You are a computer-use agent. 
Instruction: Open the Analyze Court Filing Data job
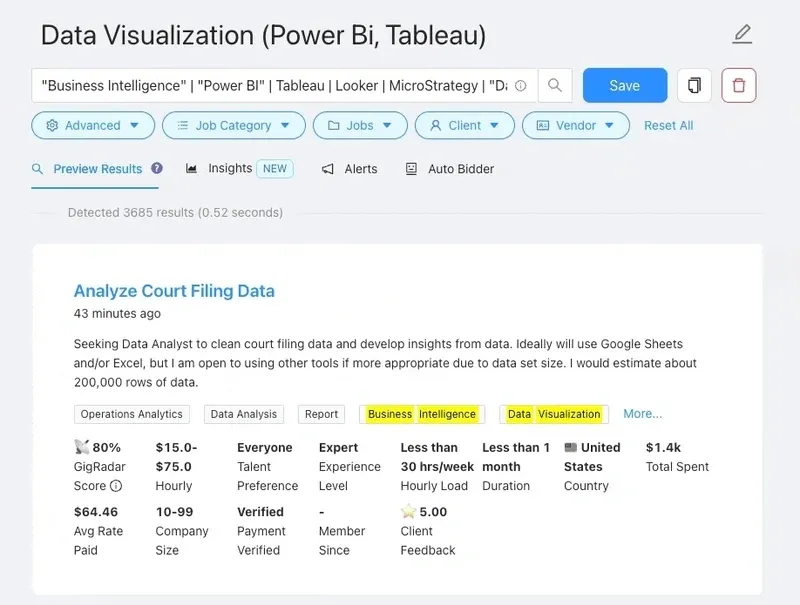point(174,291)
